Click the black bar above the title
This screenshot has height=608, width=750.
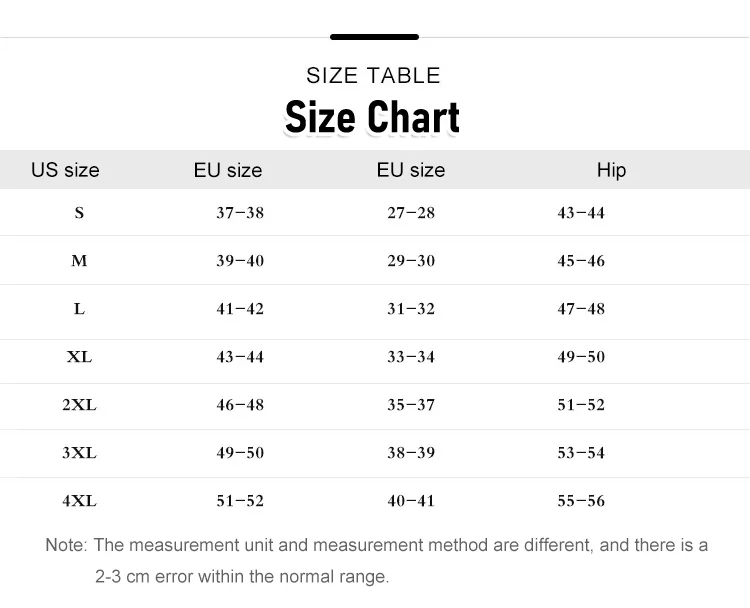(x=374, y=37)
